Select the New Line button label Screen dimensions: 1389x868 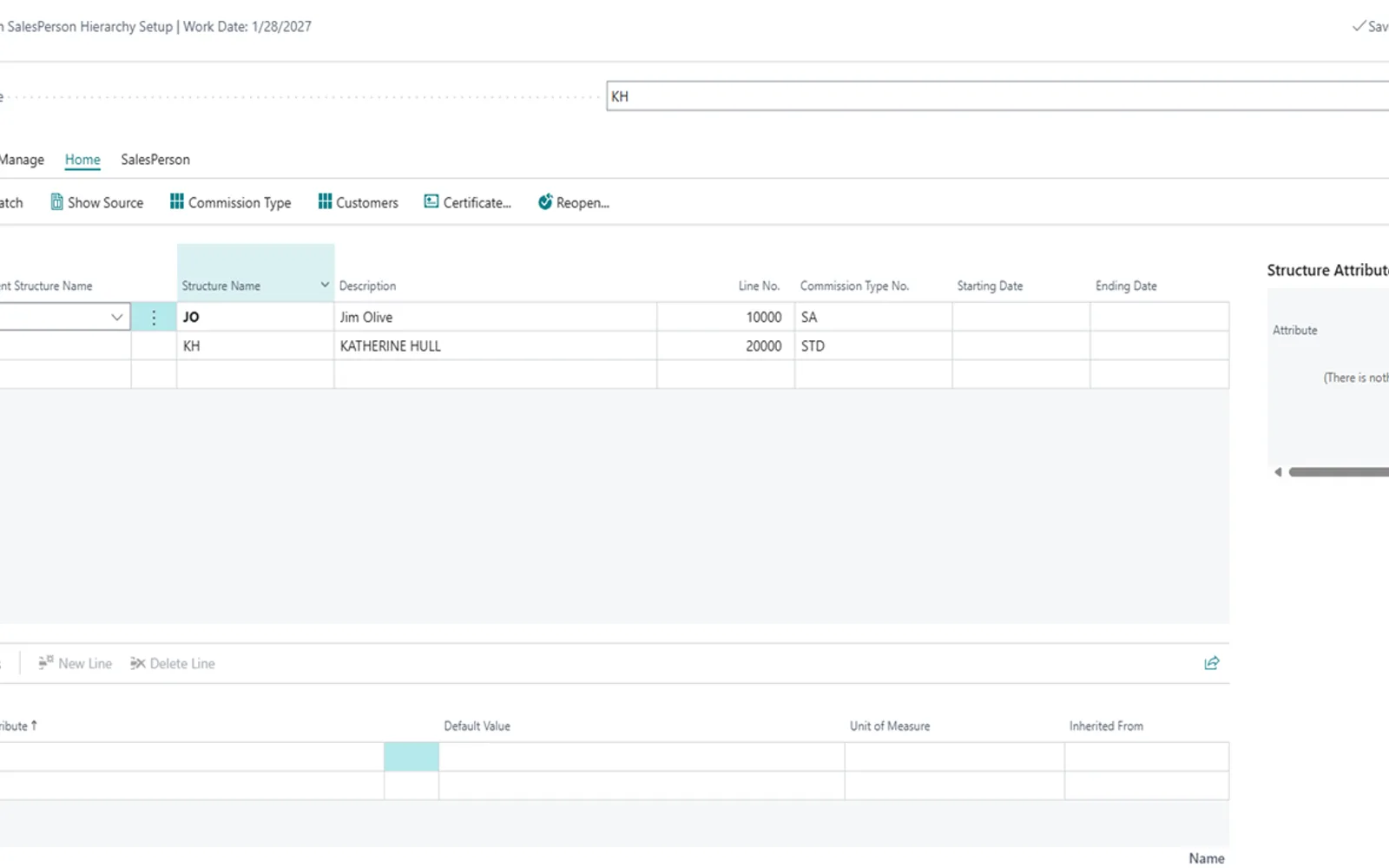[x=85, y=663]
